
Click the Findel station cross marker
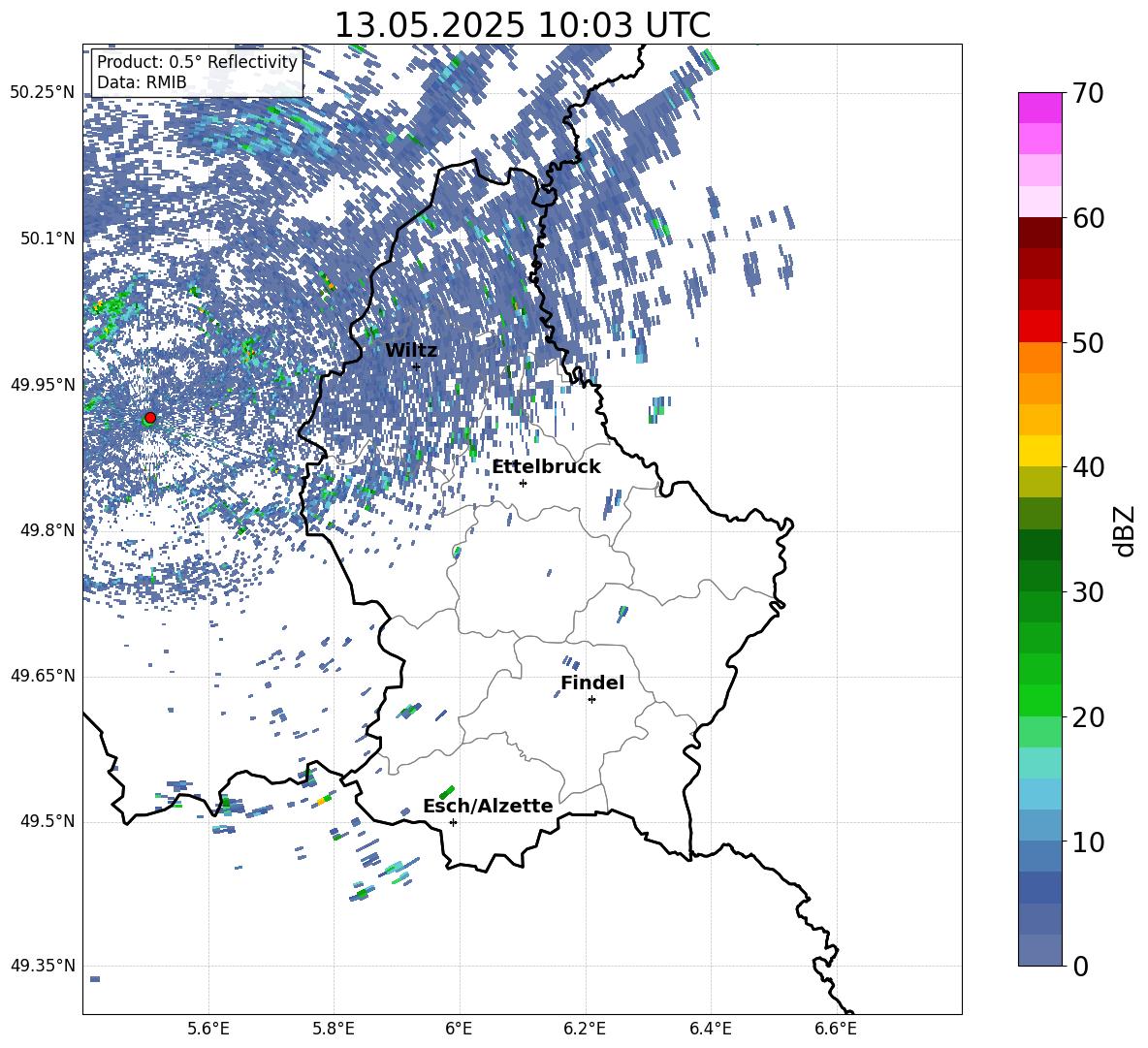(591, 700)
